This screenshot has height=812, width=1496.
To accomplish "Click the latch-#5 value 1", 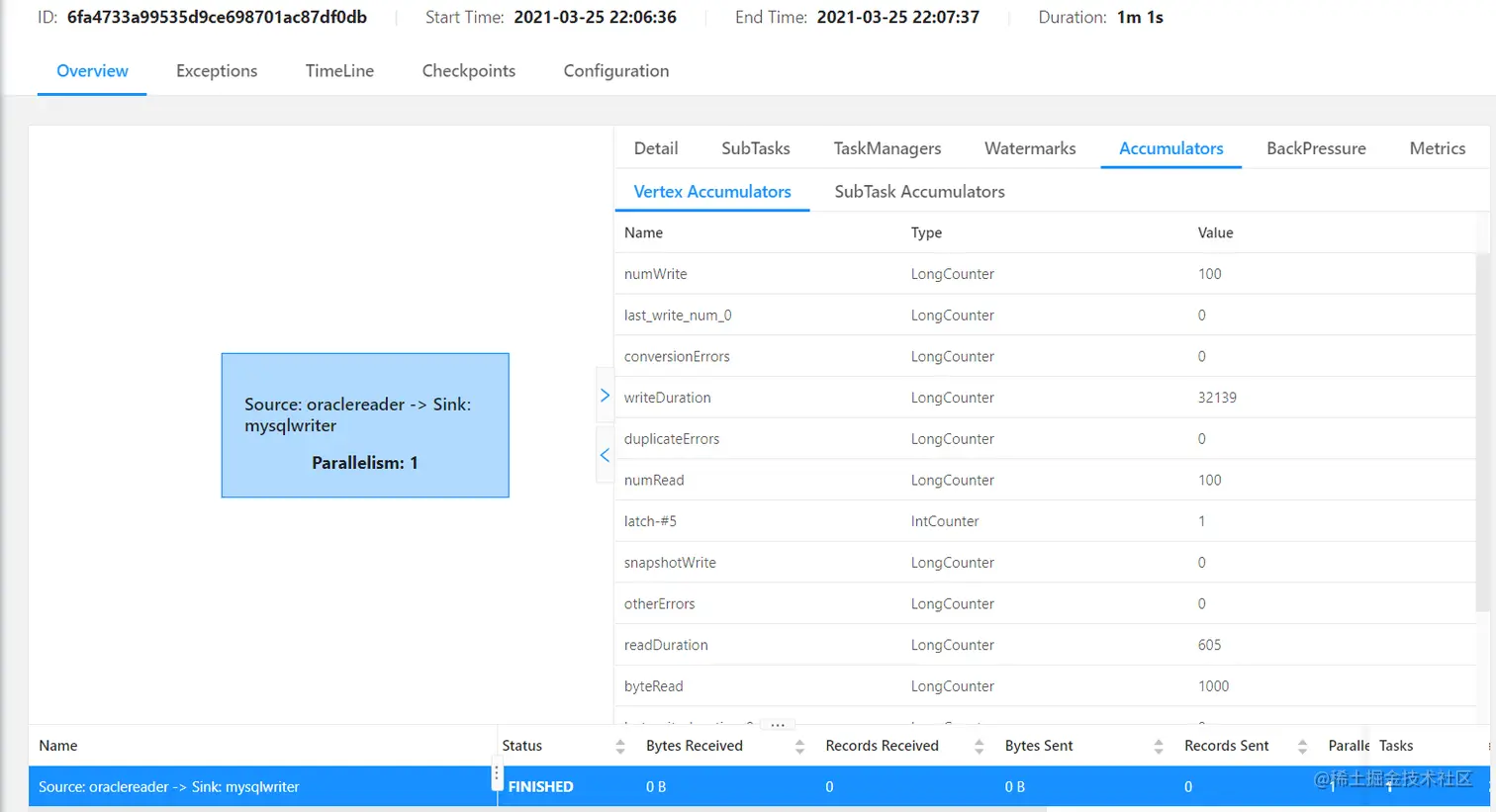I will click(x=1202, y=521).
